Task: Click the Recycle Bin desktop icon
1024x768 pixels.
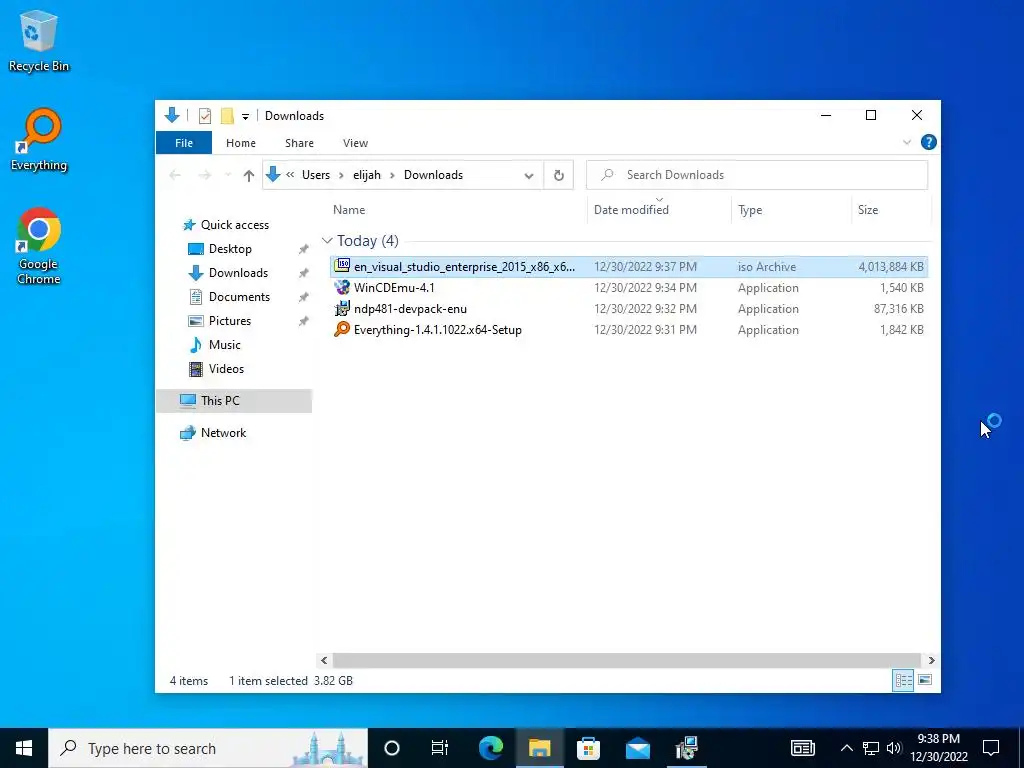Action: coord(39,40)
